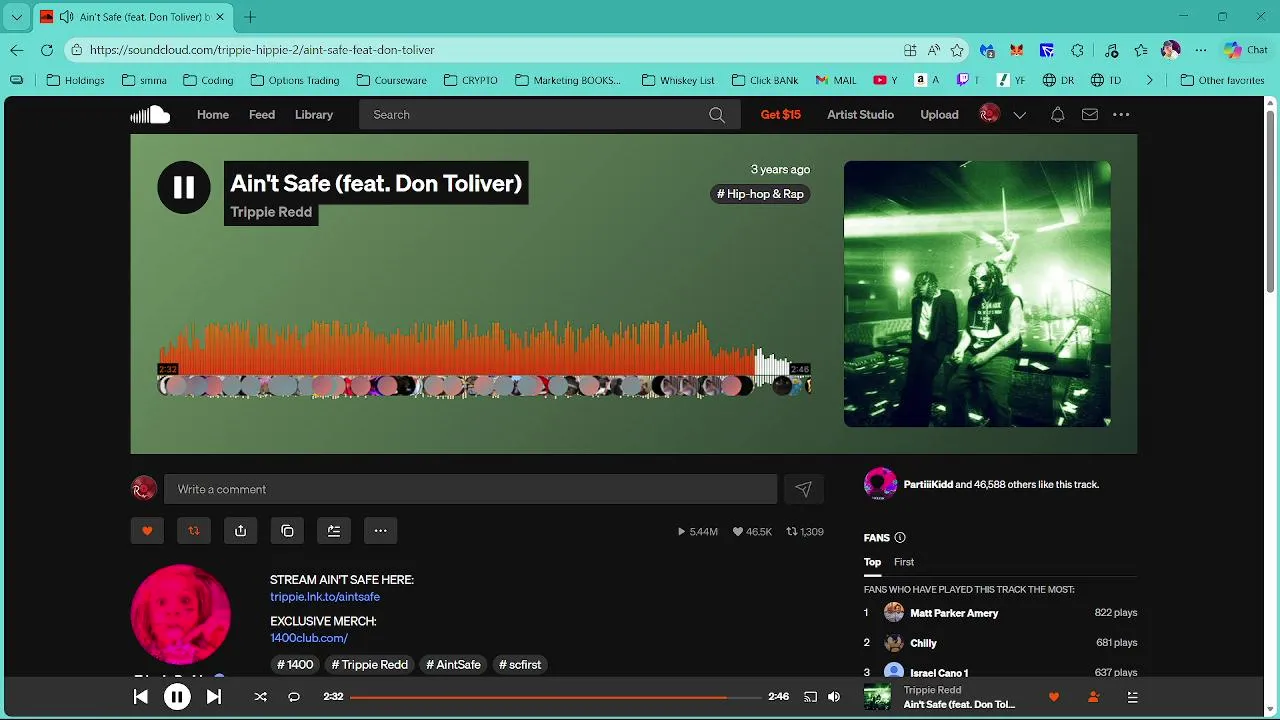Switch to the First fans tab
This screenshot has height=720, width=1280.
pos(904,562)
